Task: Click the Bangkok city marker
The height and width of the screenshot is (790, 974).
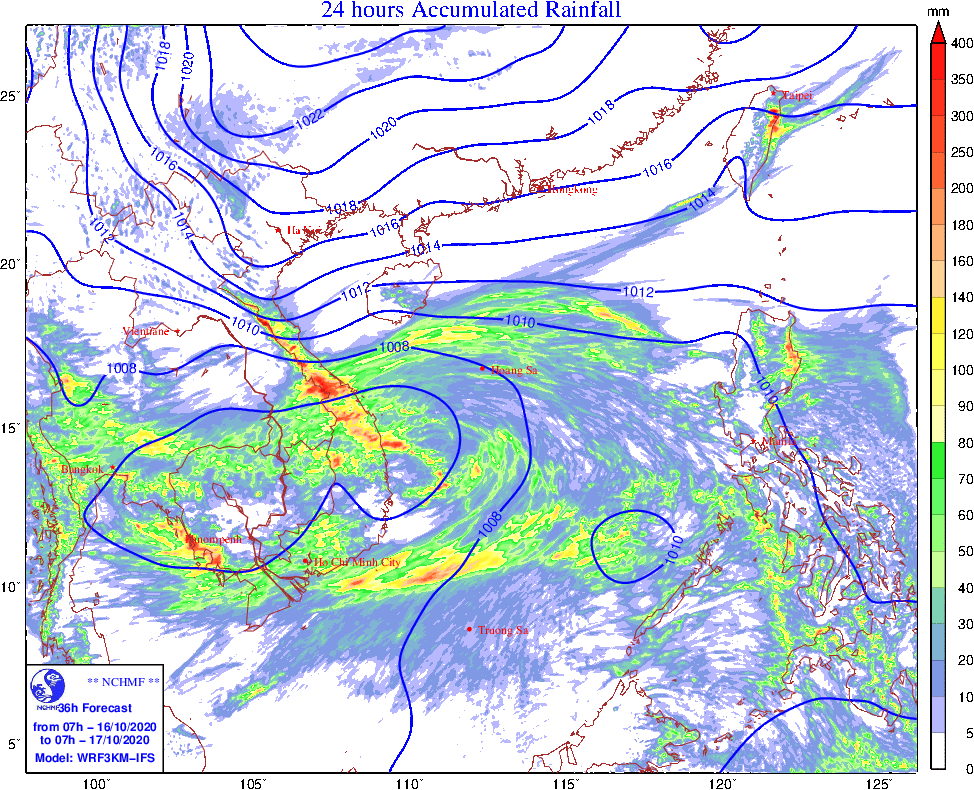Action: (113, 467)
